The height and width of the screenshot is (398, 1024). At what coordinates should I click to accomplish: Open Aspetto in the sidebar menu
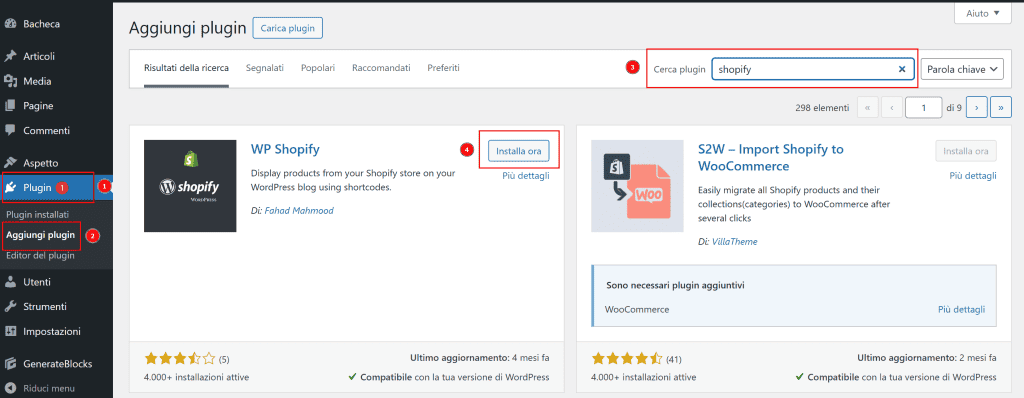point(41,163)
